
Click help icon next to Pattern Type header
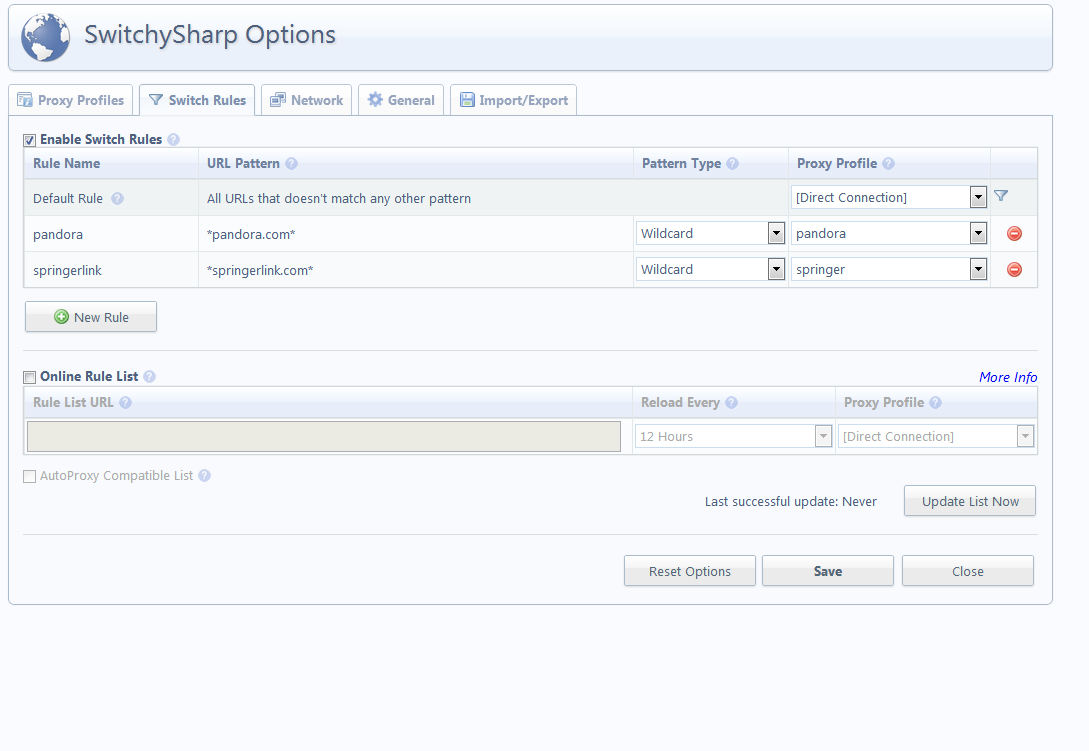[x=732, y=164]
